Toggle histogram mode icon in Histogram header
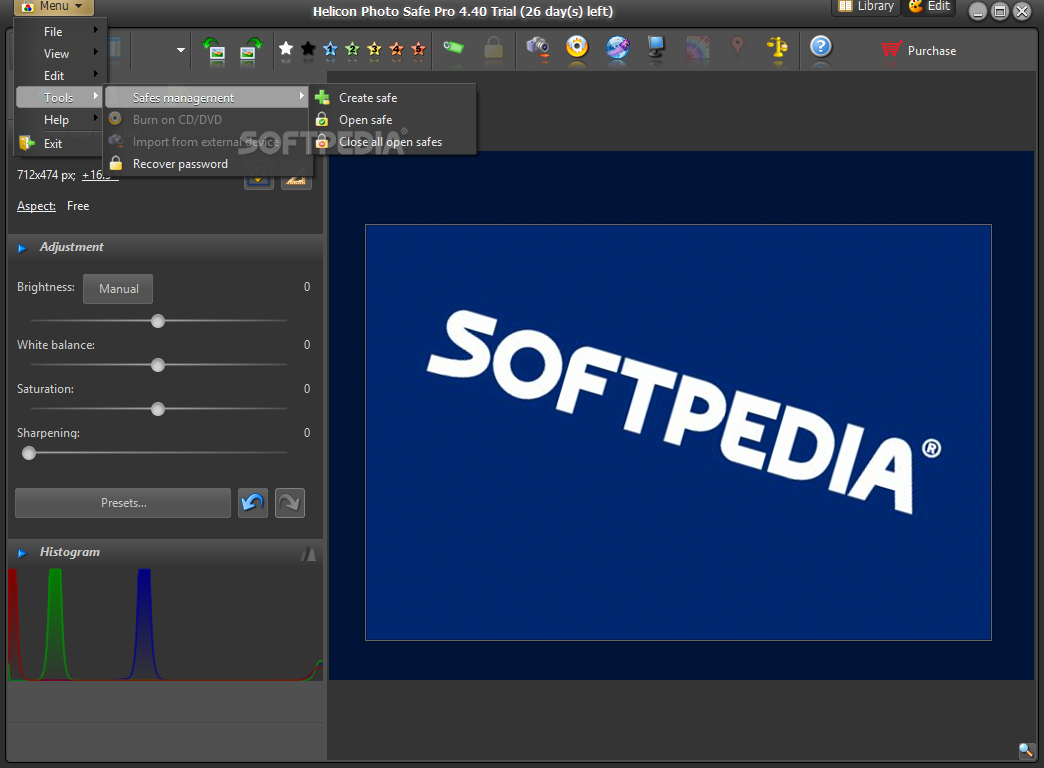 (308, 554)
